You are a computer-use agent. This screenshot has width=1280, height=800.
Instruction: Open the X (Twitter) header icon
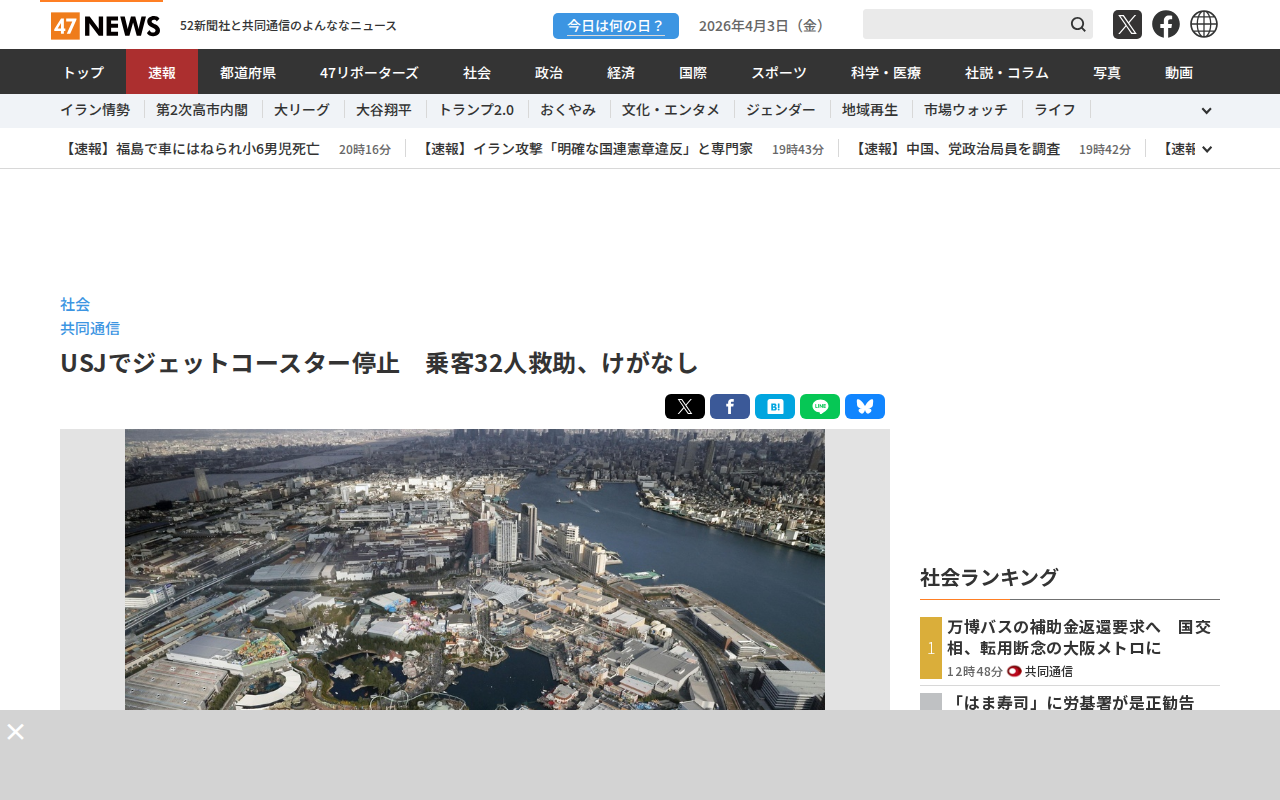pos(1127,24)
